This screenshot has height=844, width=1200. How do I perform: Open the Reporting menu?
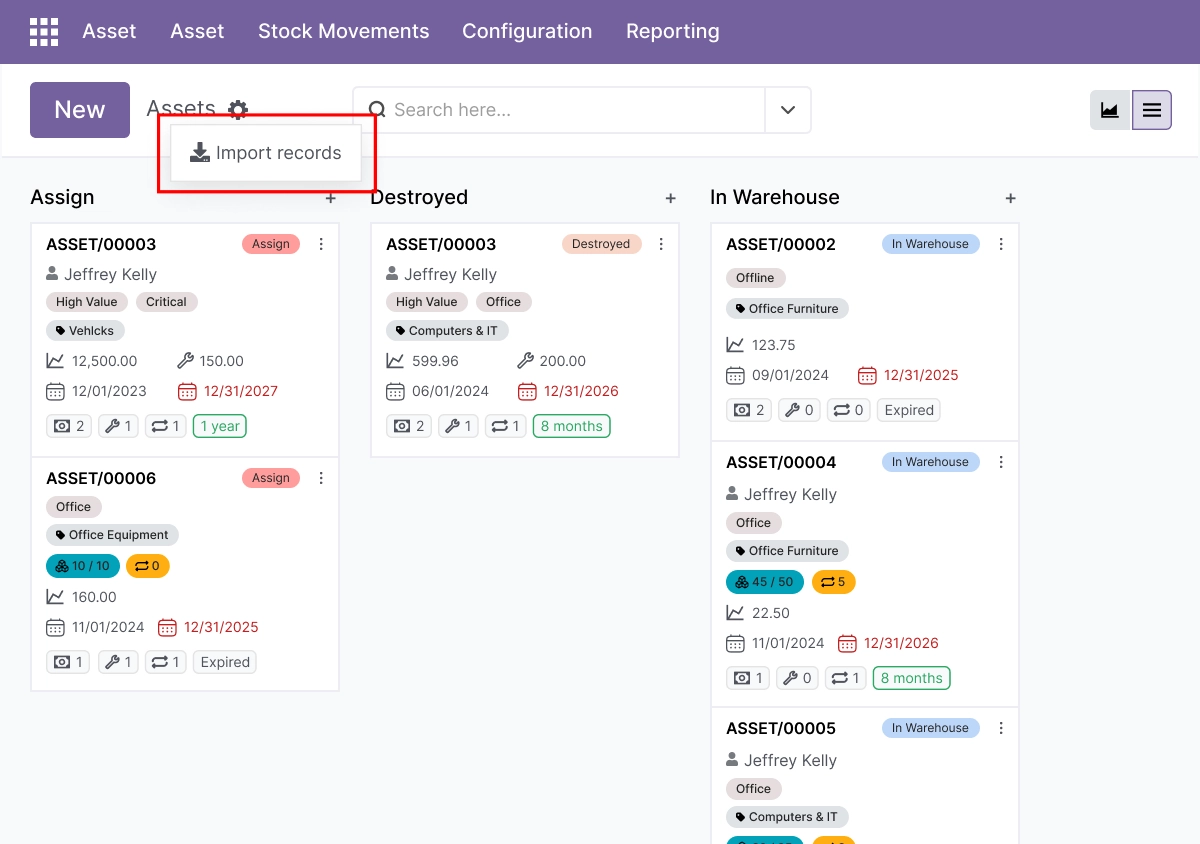tap(673, 32)
